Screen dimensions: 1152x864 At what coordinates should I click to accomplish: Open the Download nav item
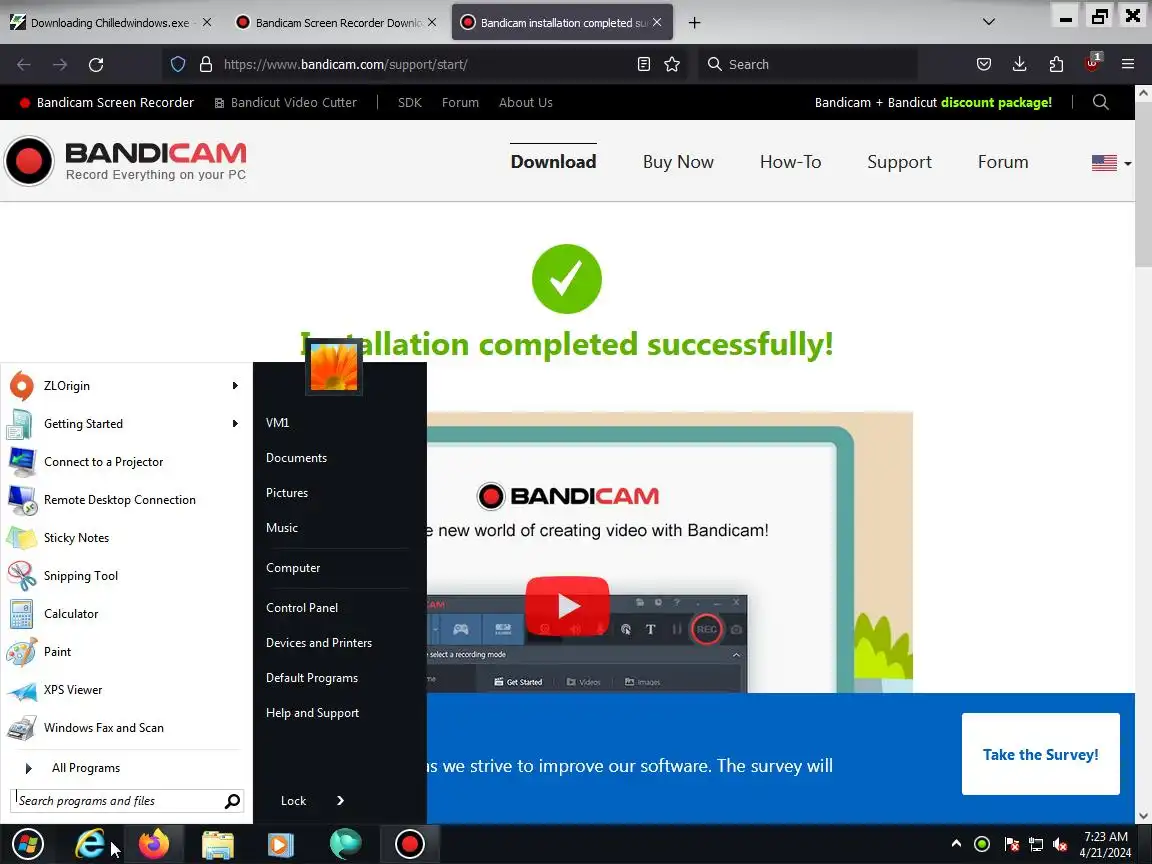[x=553, y=162]
